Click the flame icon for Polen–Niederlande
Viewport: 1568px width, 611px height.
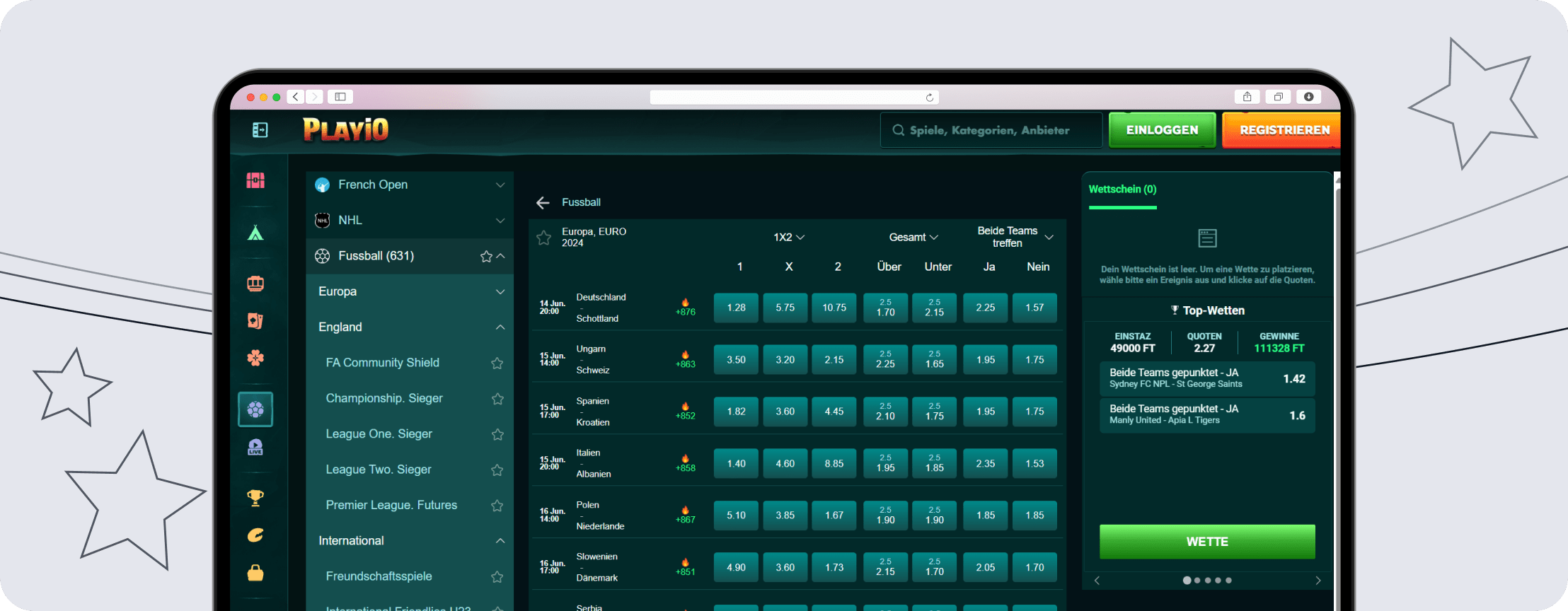(685, 511)
